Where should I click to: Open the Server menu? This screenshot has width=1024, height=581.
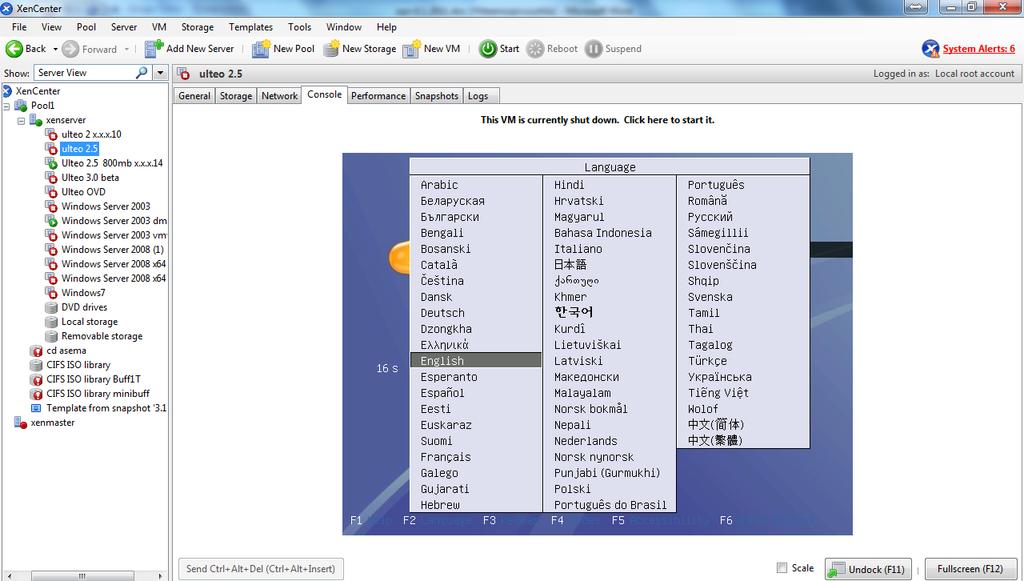pos(124,27)
